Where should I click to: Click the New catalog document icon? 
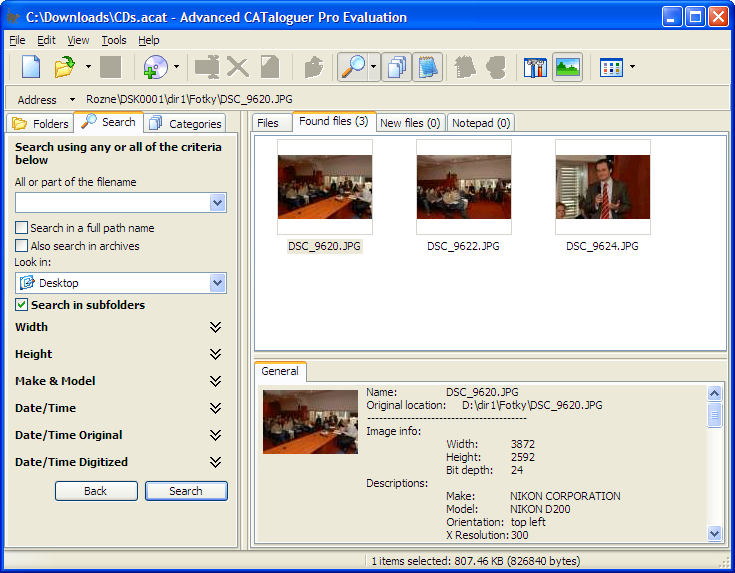coord(31,67)
